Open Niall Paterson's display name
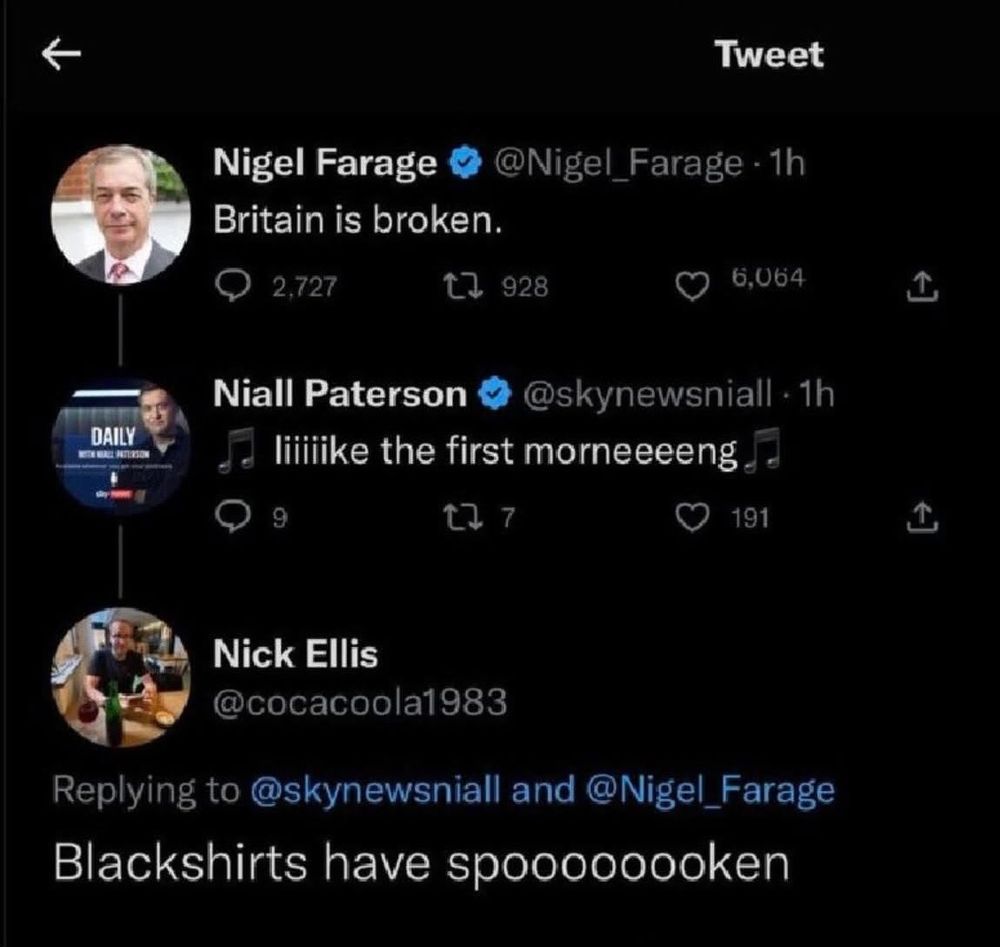1000x947 pixels. (340, 394)
